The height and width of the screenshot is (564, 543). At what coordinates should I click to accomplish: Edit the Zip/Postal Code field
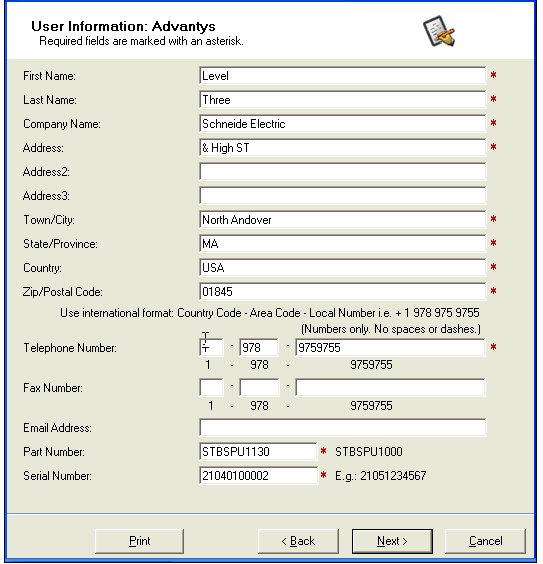coord(342,292)
